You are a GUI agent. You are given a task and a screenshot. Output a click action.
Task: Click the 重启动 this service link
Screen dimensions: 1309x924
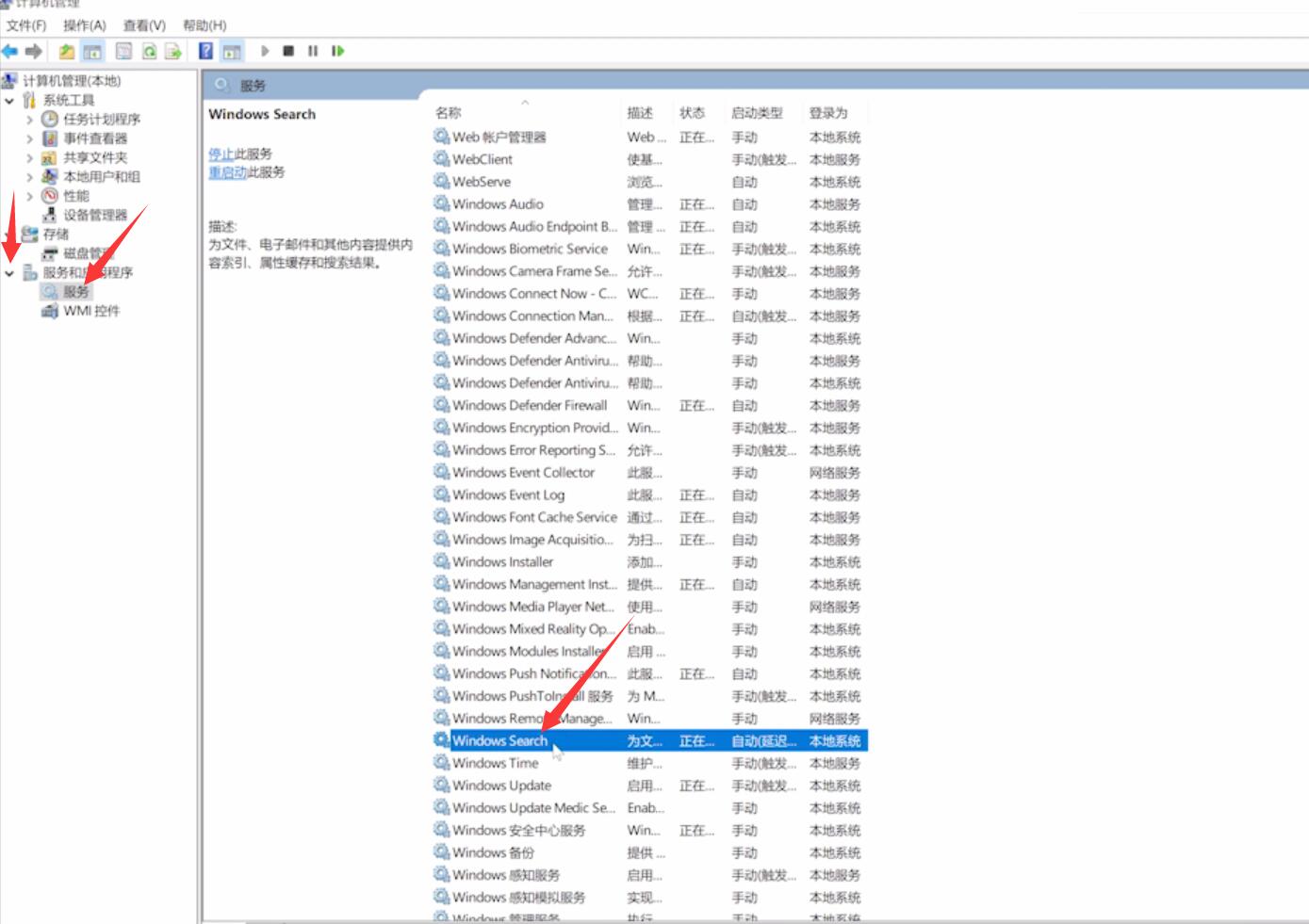tap(227, 172)
